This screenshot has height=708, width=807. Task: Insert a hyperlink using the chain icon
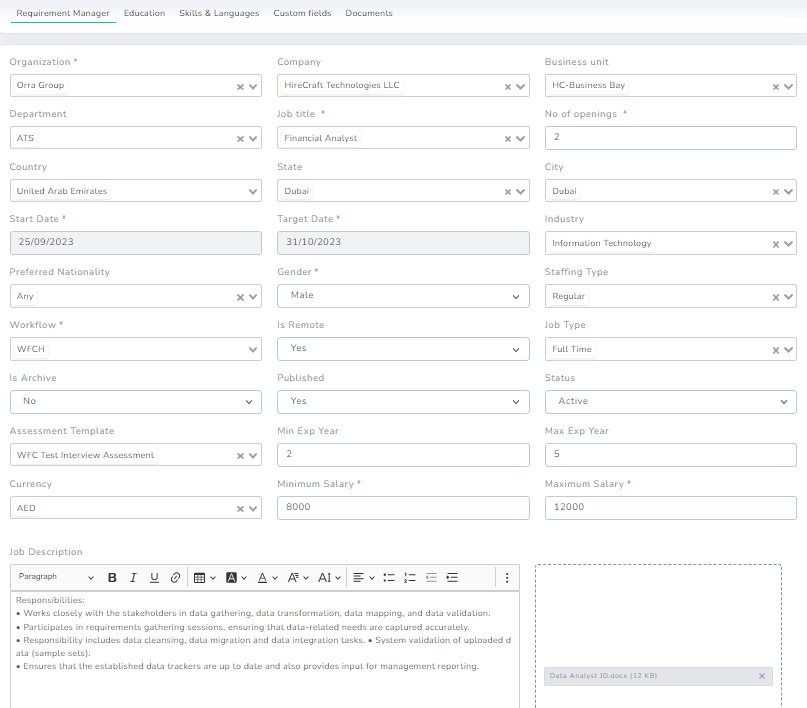[174, 577]
